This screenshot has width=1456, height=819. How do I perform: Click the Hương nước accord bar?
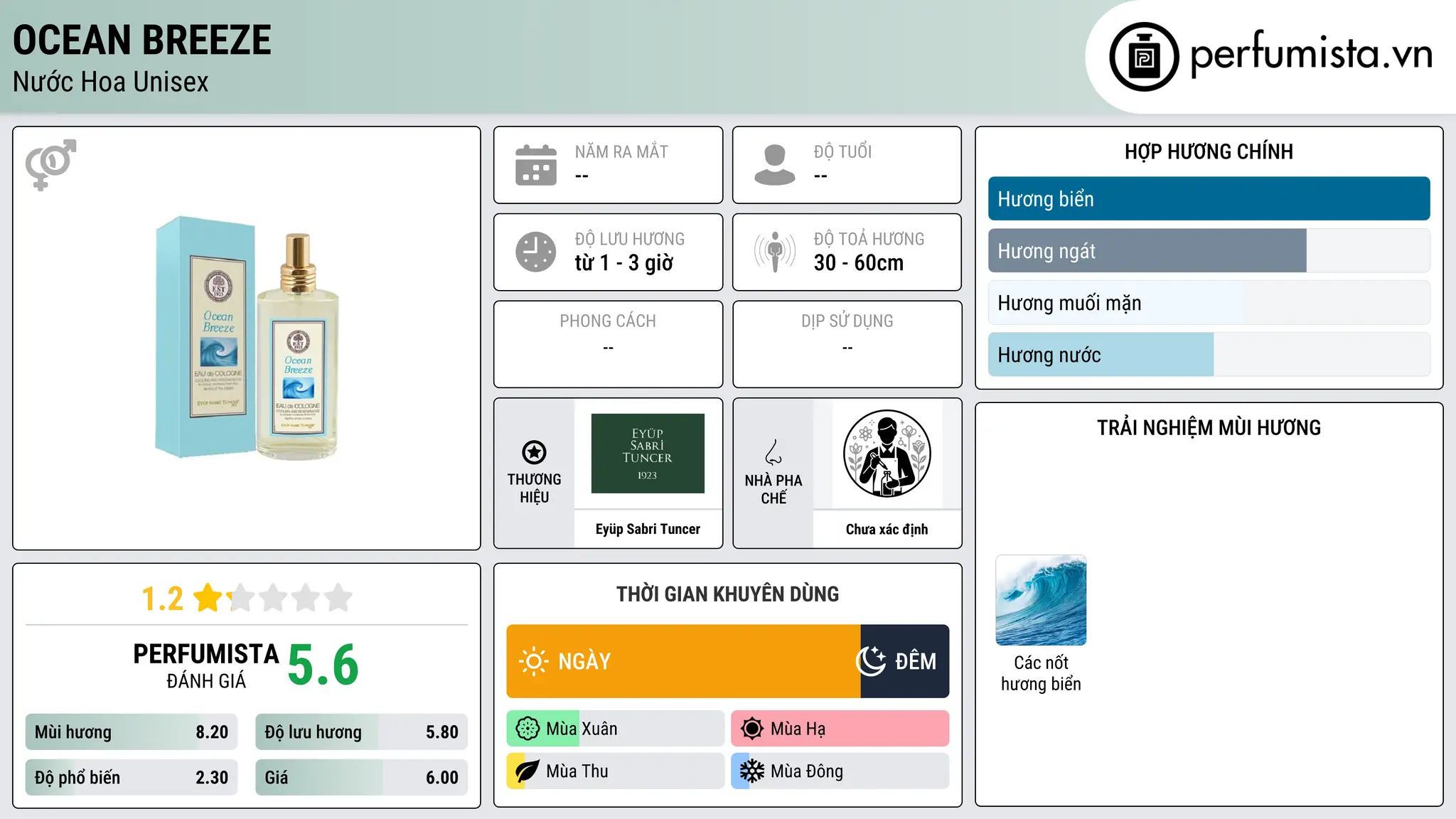tap(1209, 355)
